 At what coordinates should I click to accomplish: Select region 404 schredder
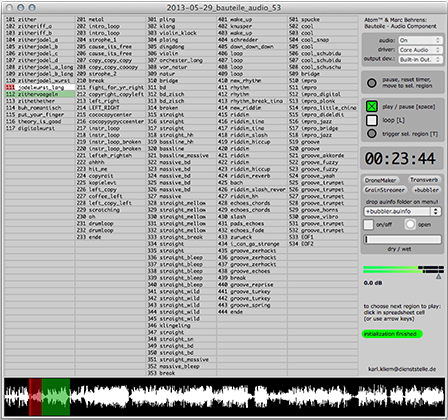[x=252, y=40]
